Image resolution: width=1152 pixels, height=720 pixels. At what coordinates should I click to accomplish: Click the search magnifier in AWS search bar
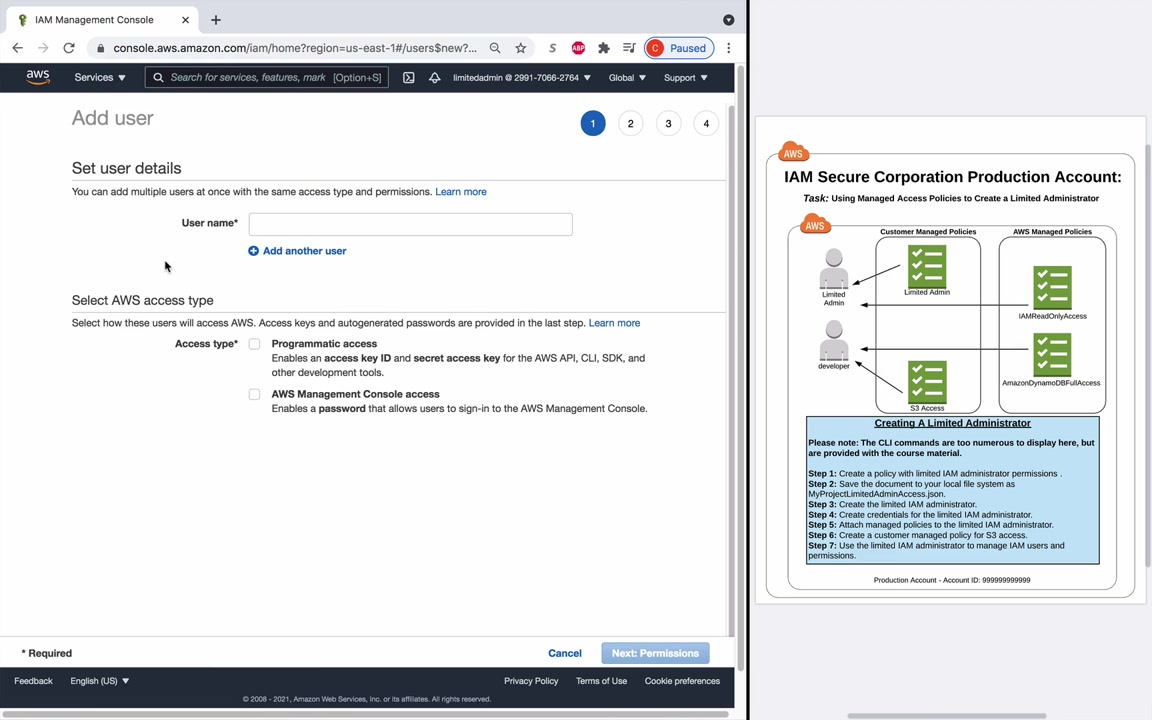point(158,77)
